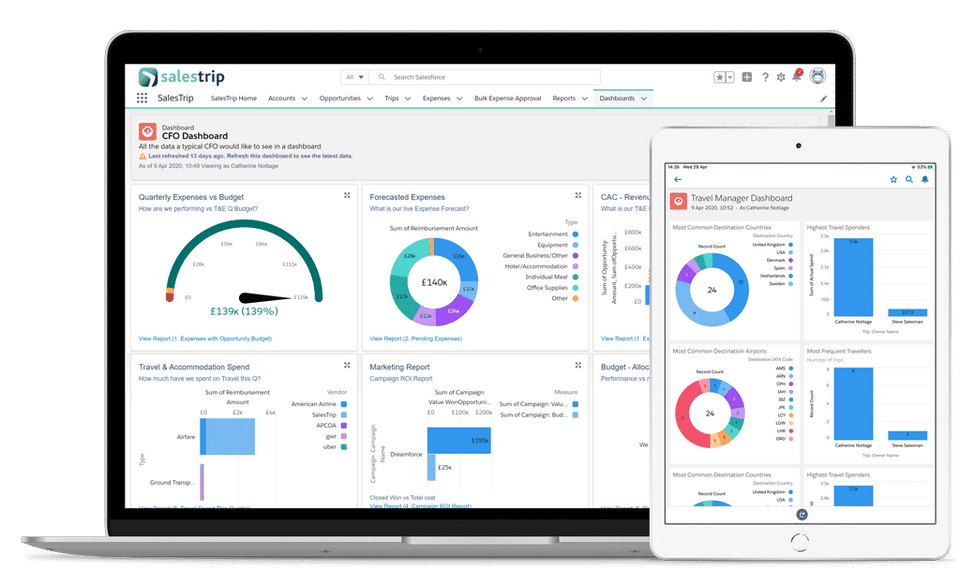Open the Trips tab

coord(392,98)
